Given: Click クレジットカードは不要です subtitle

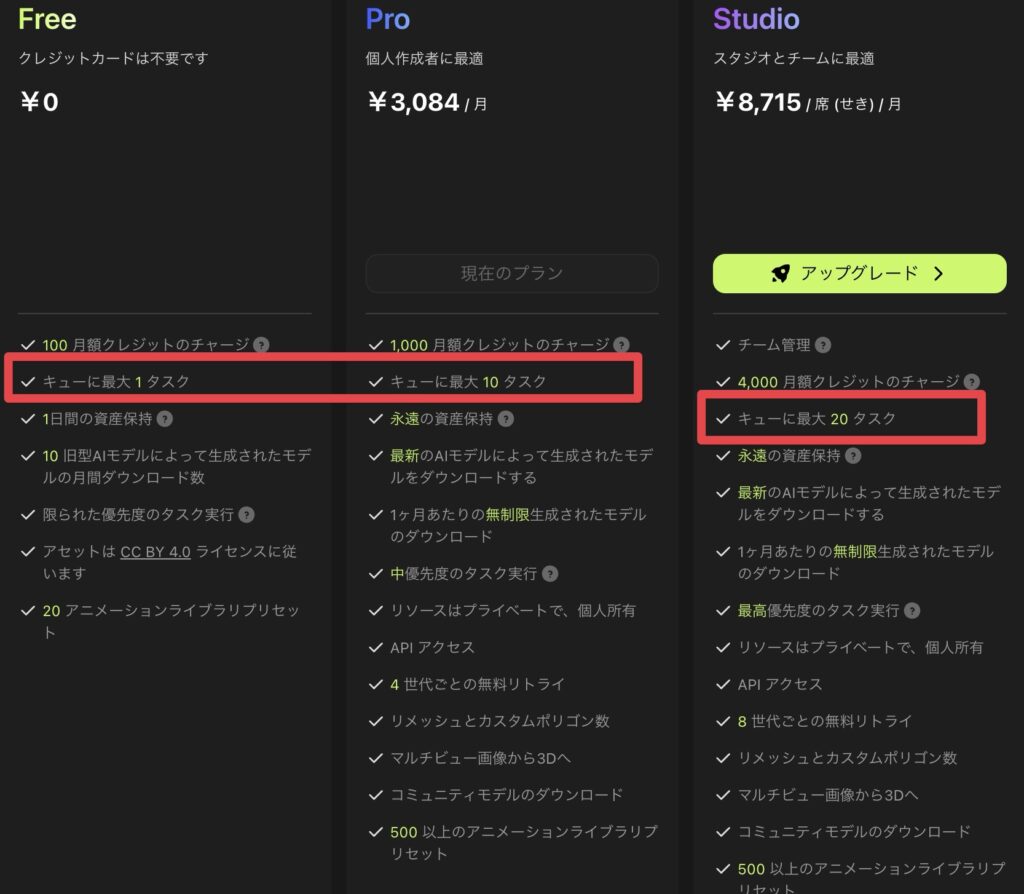Looking at the screenshot, I should click(114, 58).
